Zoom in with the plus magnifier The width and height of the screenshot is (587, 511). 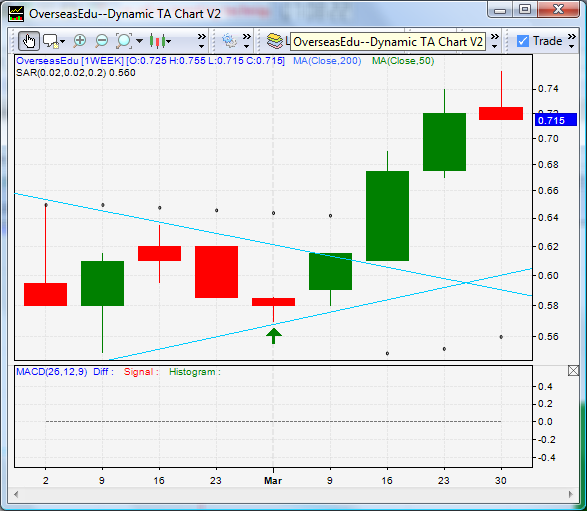click(79, 40)
